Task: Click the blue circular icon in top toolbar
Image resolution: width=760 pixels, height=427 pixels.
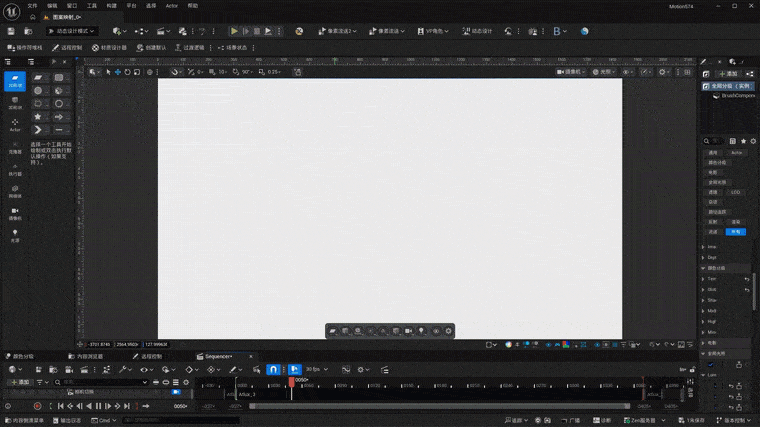Action: (585, 31)
